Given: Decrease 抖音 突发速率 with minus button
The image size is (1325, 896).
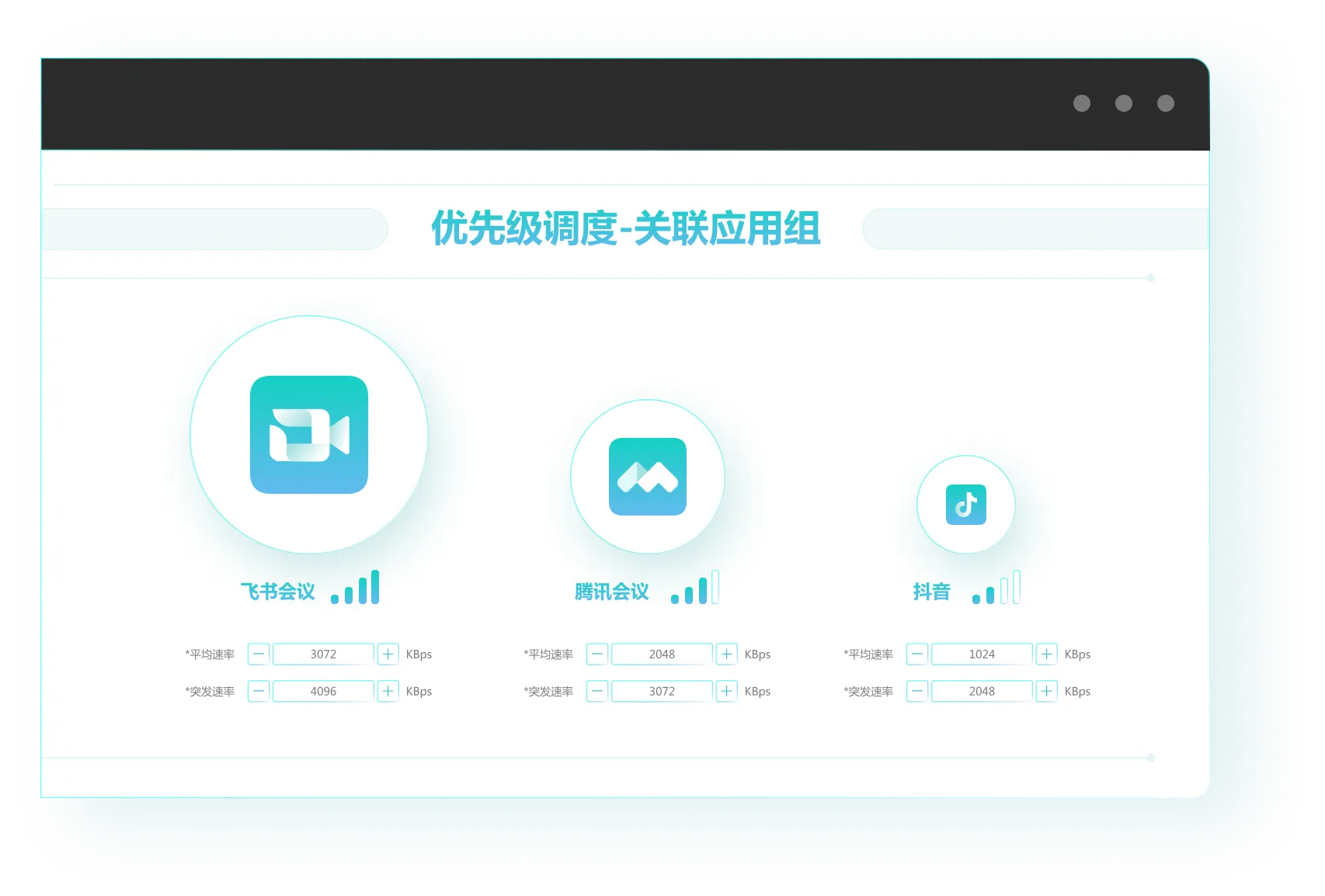Looking at the screenshot, I should (917, 691).
